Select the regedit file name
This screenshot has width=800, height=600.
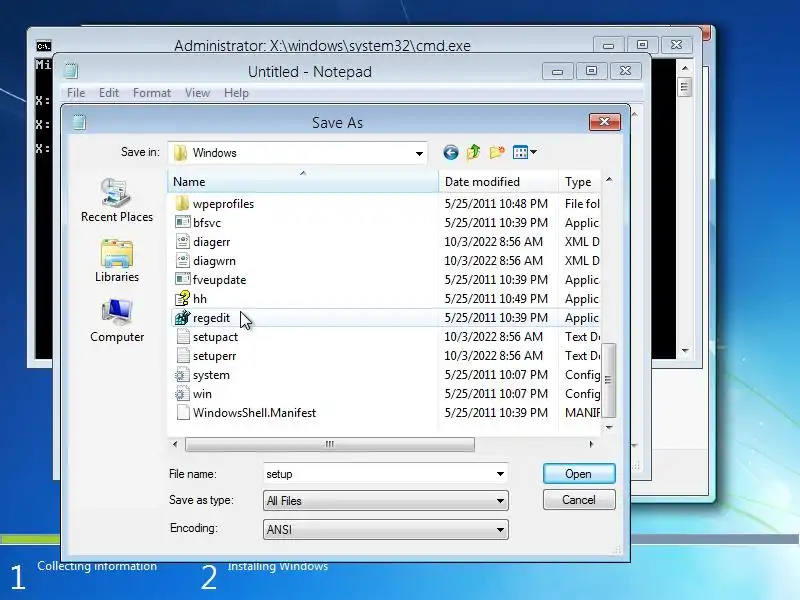(211, 318)
